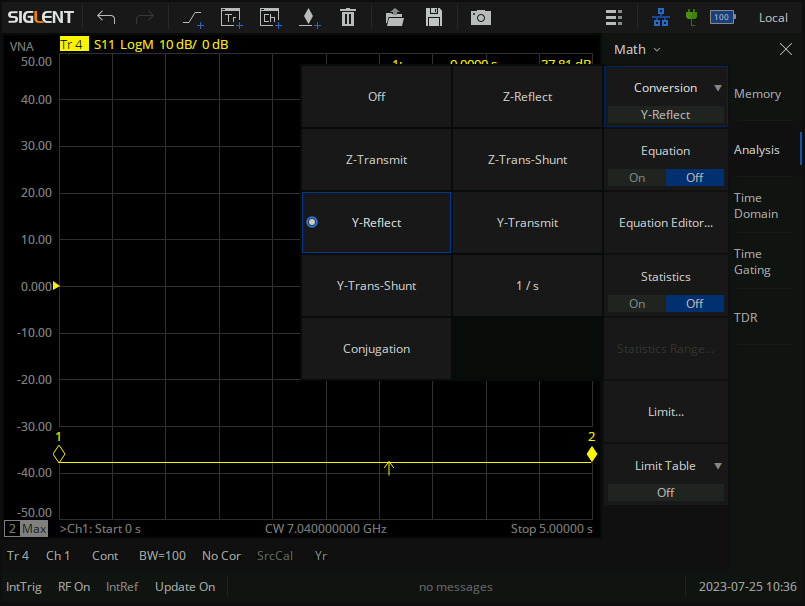805x606 pixels.
Task: Click the green power plug icon
Action: click(x=691, y=17)
